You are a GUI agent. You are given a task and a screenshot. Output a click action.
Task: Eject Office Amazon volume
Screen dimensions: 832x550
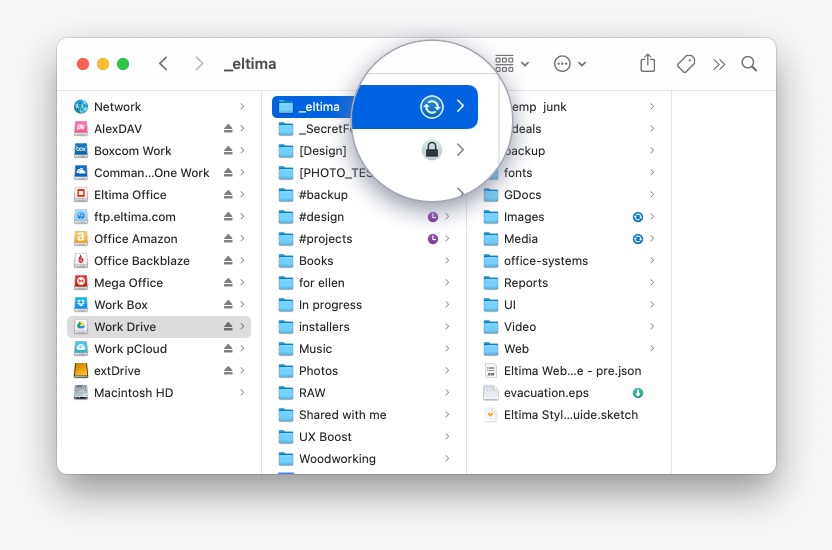(228, 239)
